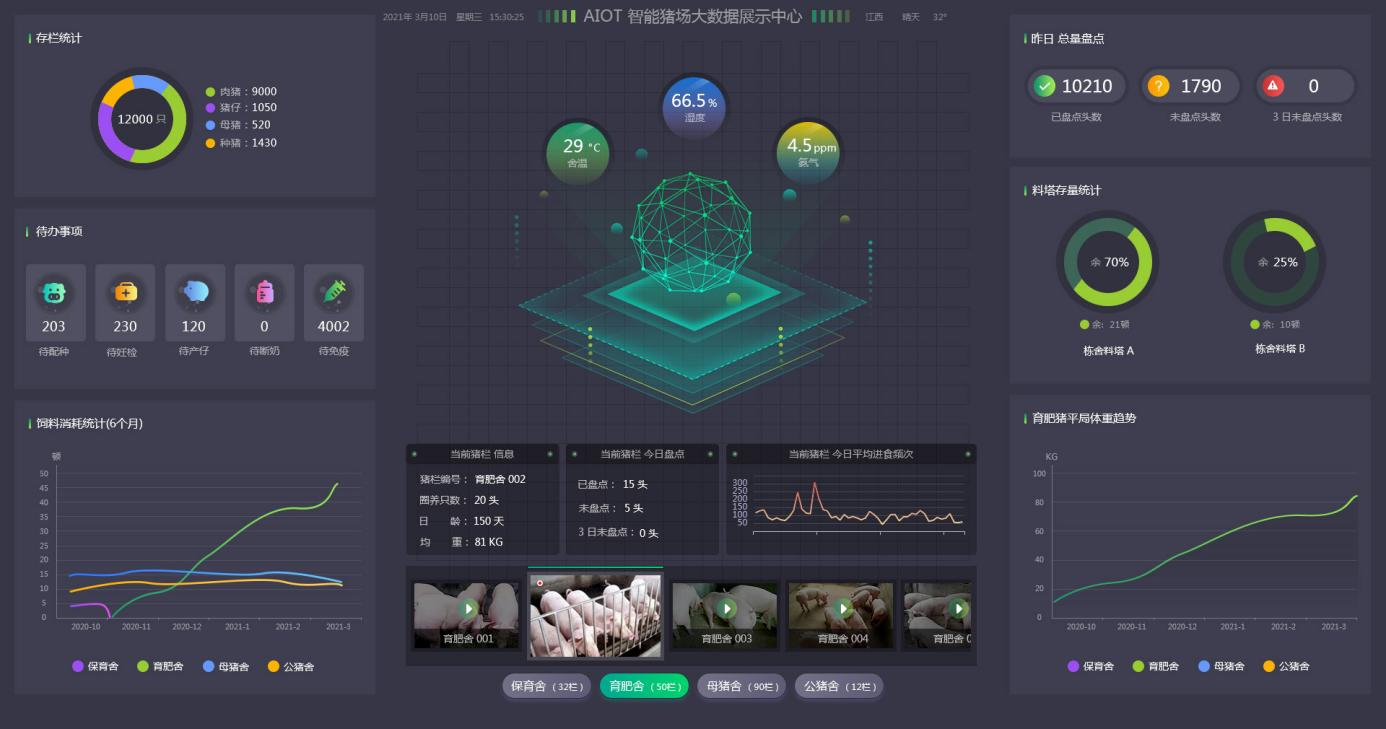Switch to the 公猪舍 (12栏) tab
The image size is (1386, 729).
(x=839, y=686)
